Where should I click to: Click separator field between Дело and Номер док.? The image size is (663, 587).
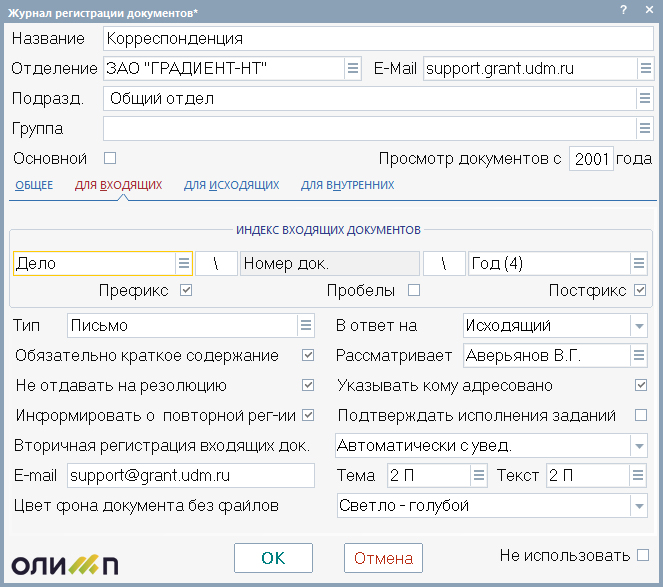216,263
